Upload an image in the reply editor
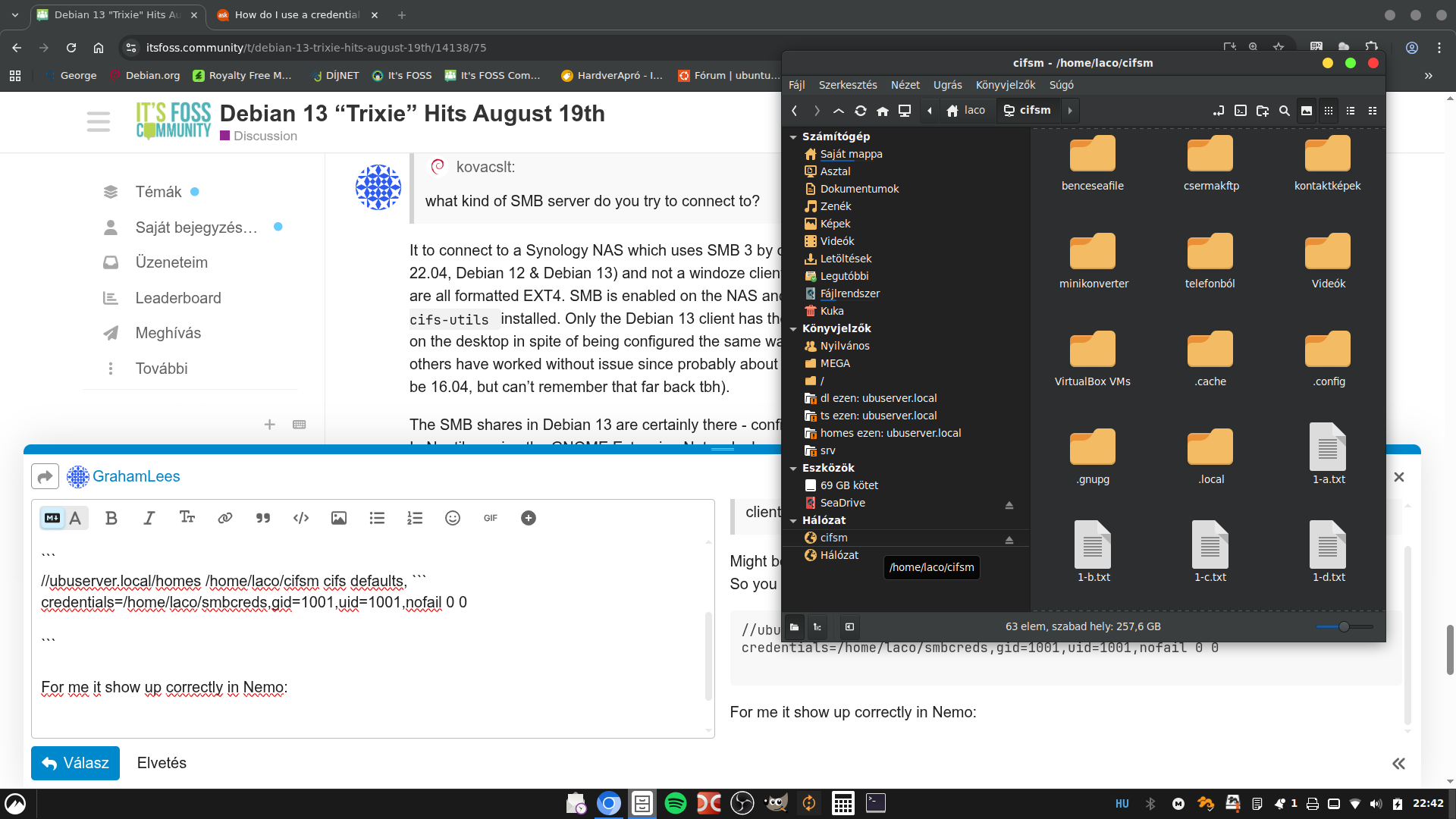Image resolution: width=1456 pixels, height=819 pixels. (x=339, y=518)
